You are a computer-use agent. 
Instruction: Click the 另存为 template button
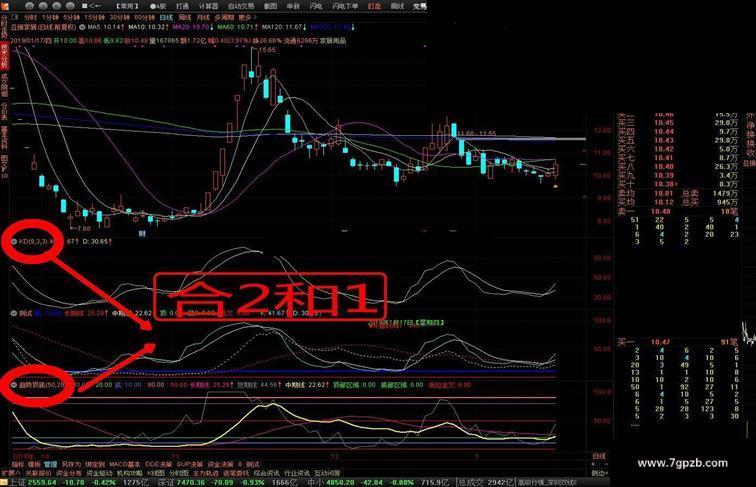click(x=71, y=464)
